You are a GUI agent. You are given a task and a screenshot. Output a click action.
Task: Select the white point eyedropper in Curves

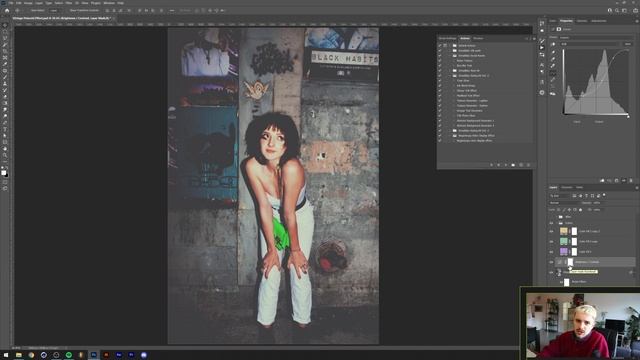coord(553,66)
